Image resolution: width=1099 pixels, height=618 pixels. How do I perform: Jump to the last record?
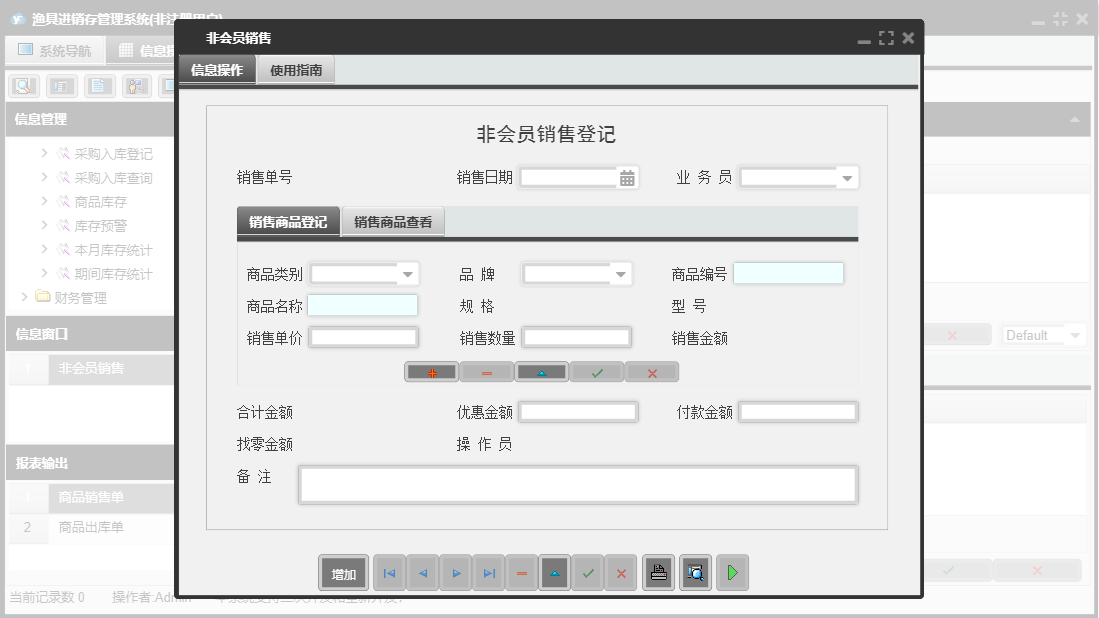point(488,572)
